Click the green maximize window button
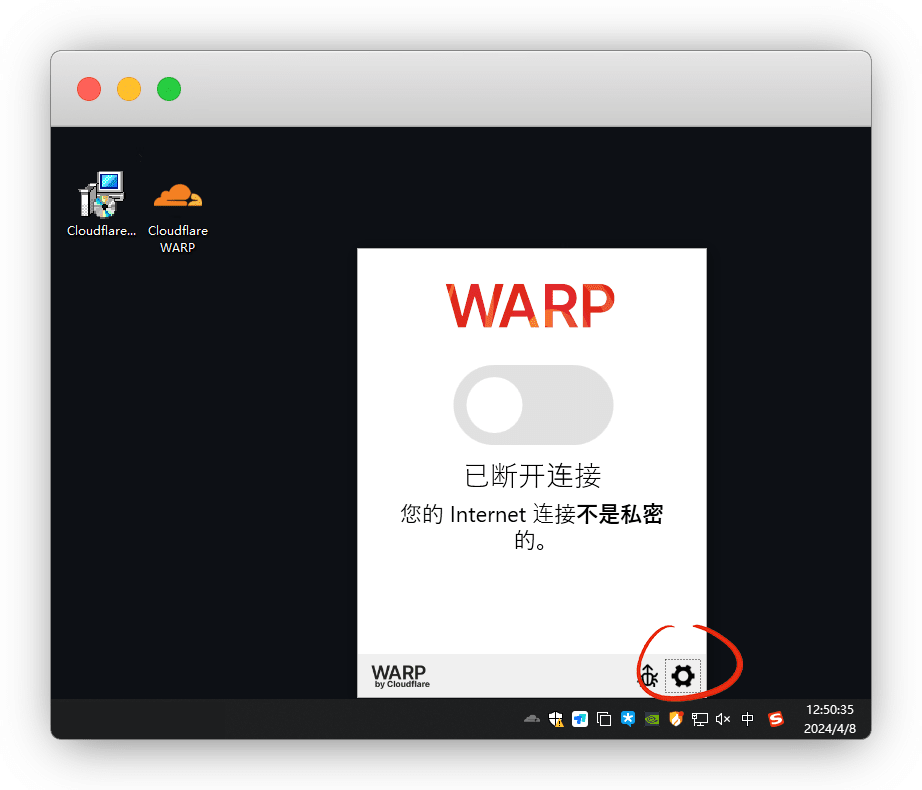 (169, 89)
